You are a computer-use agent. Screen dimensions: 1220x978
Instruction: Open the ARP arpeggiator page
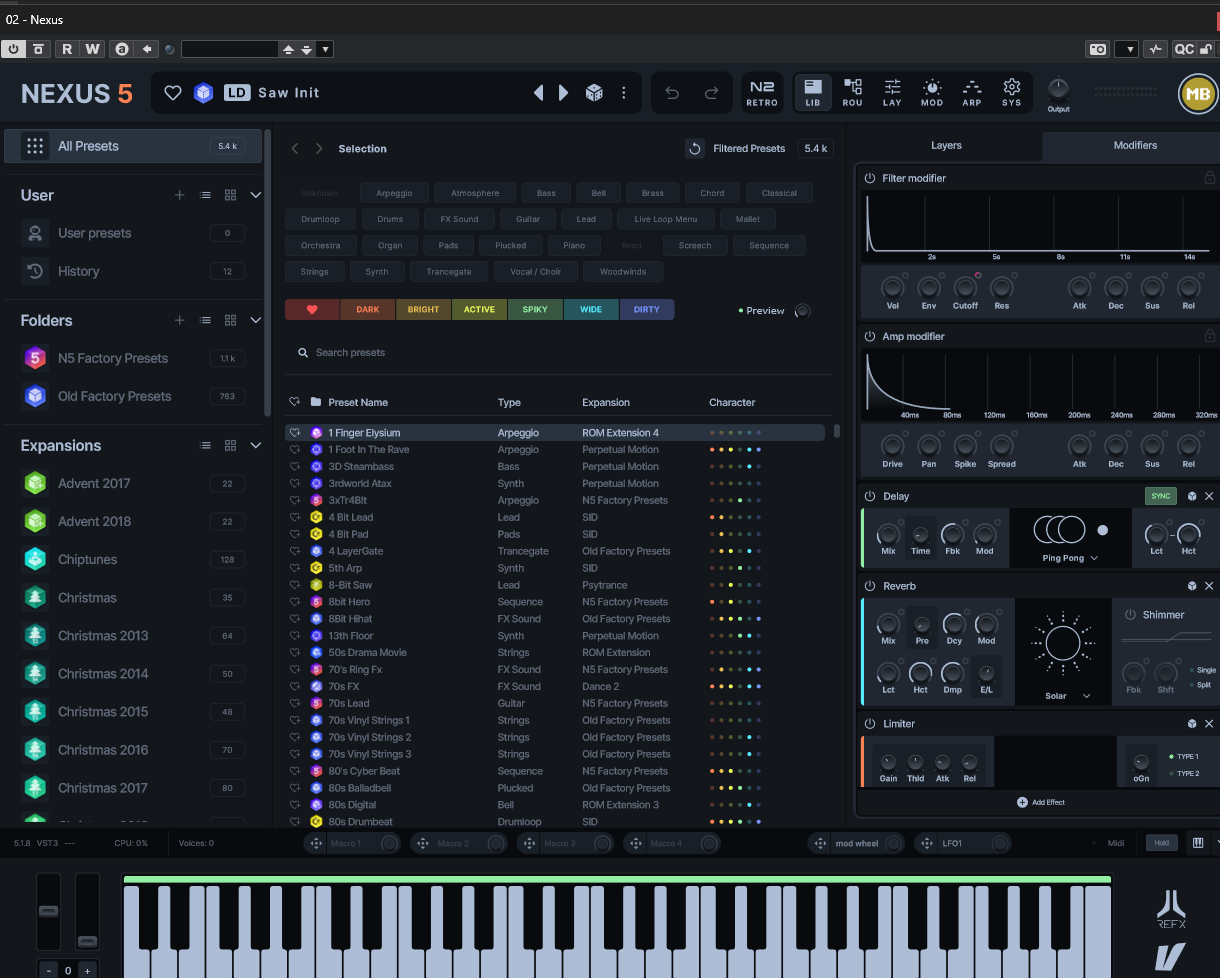click(971, 93)
